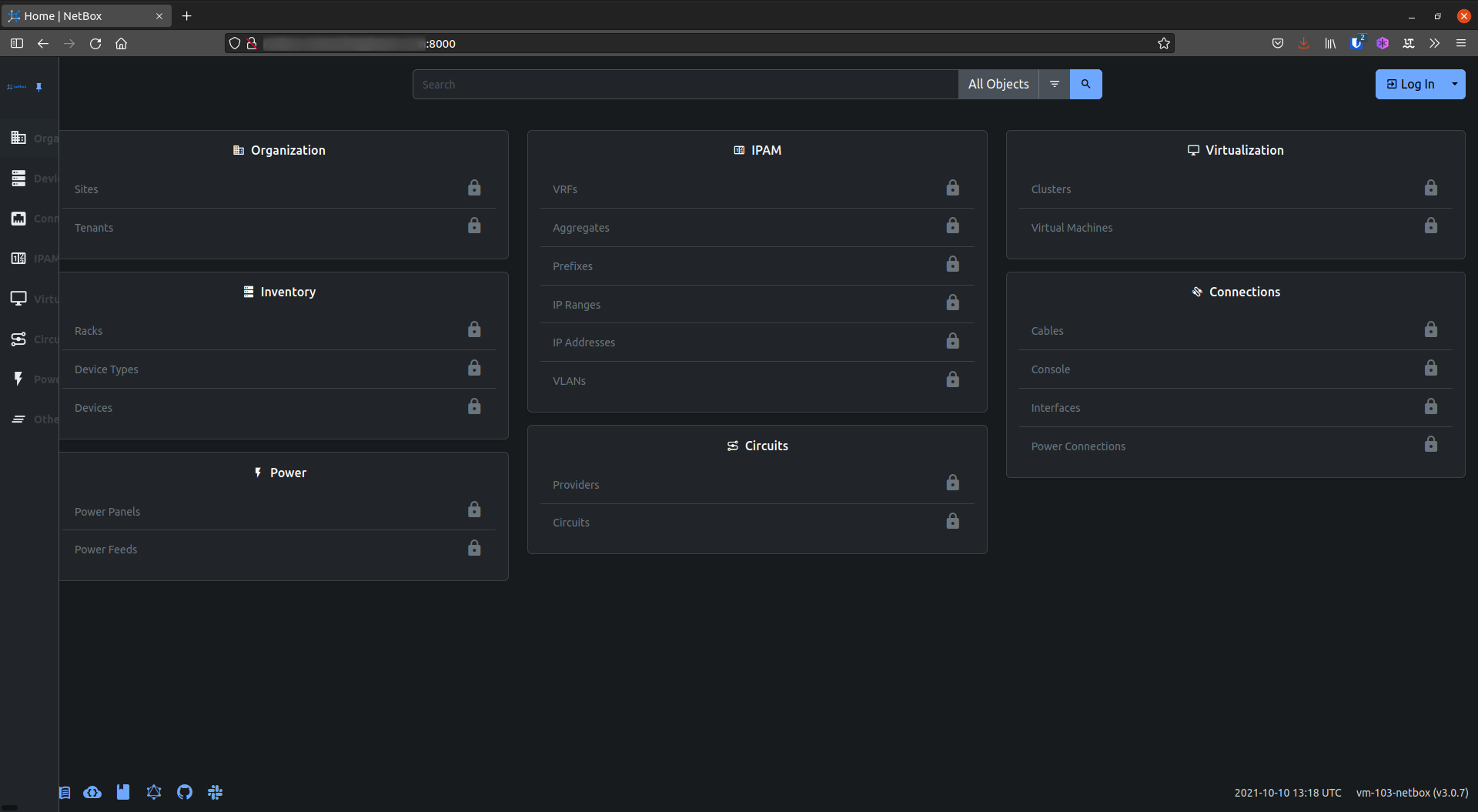Open the VRFs link

tap(565, 189)
